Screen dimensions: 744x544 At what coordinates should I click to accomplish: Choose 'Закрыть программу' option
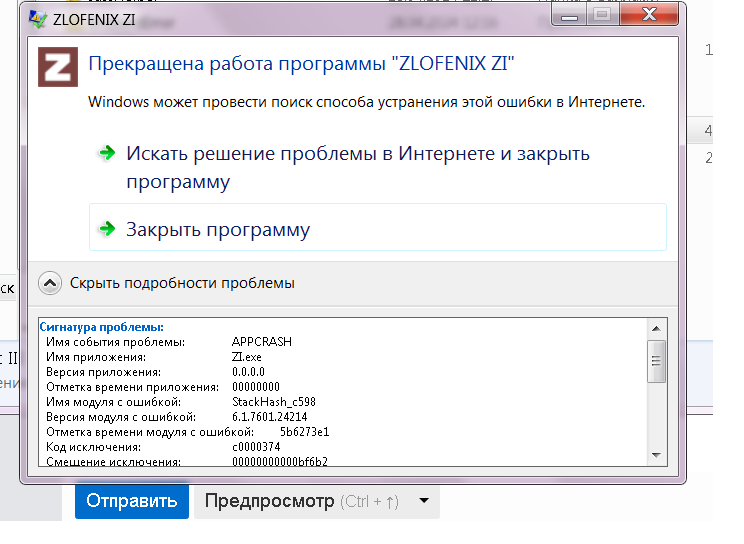378,227
